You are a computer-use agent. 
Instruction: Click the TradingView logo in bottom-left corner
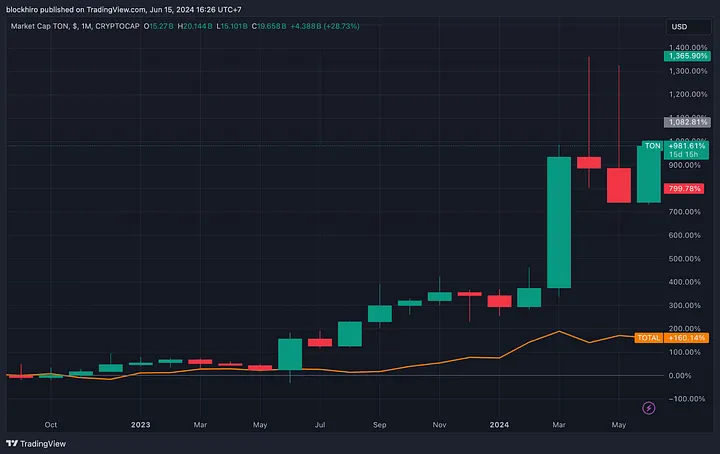coord(30,443)
